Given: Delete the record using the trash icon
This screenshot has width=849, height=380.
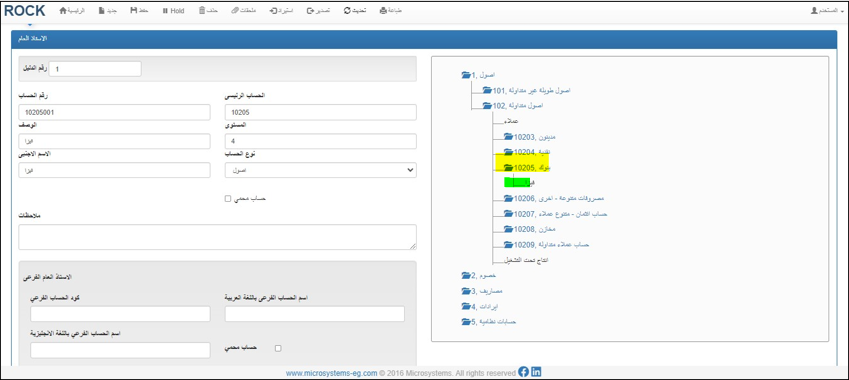Looking at the screenshot, I should tap(208, 11).
